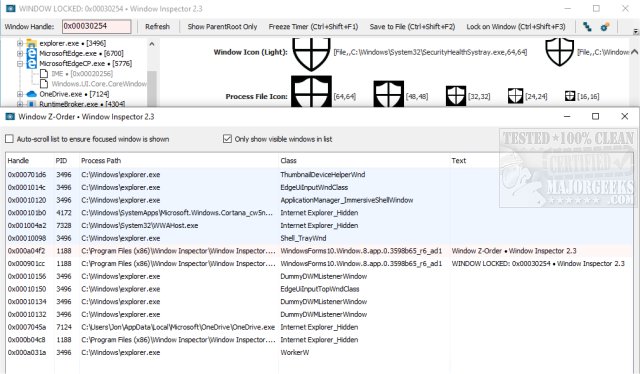Select row with handle 0x000701d6
Image resolution: width=640 pixels, height=374 pixels.
click(319, 174)
